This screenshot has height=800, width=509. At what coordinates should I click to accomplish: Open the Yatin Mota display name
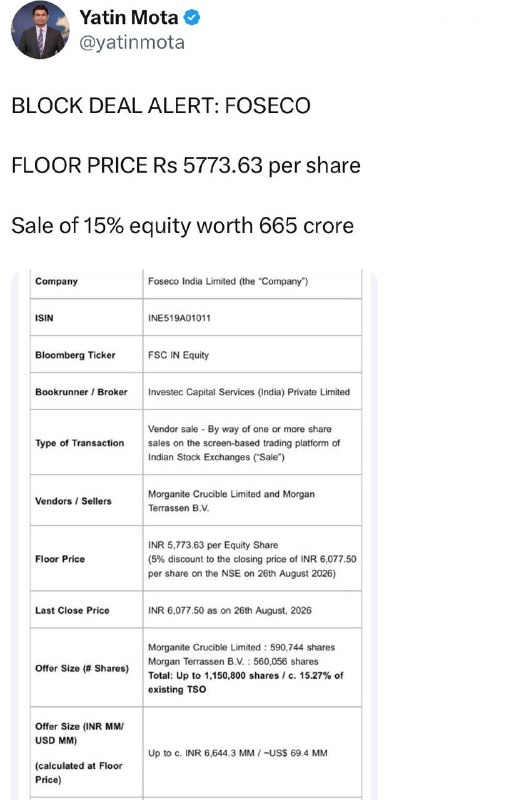pyautogui.click(x=129, y=18)
